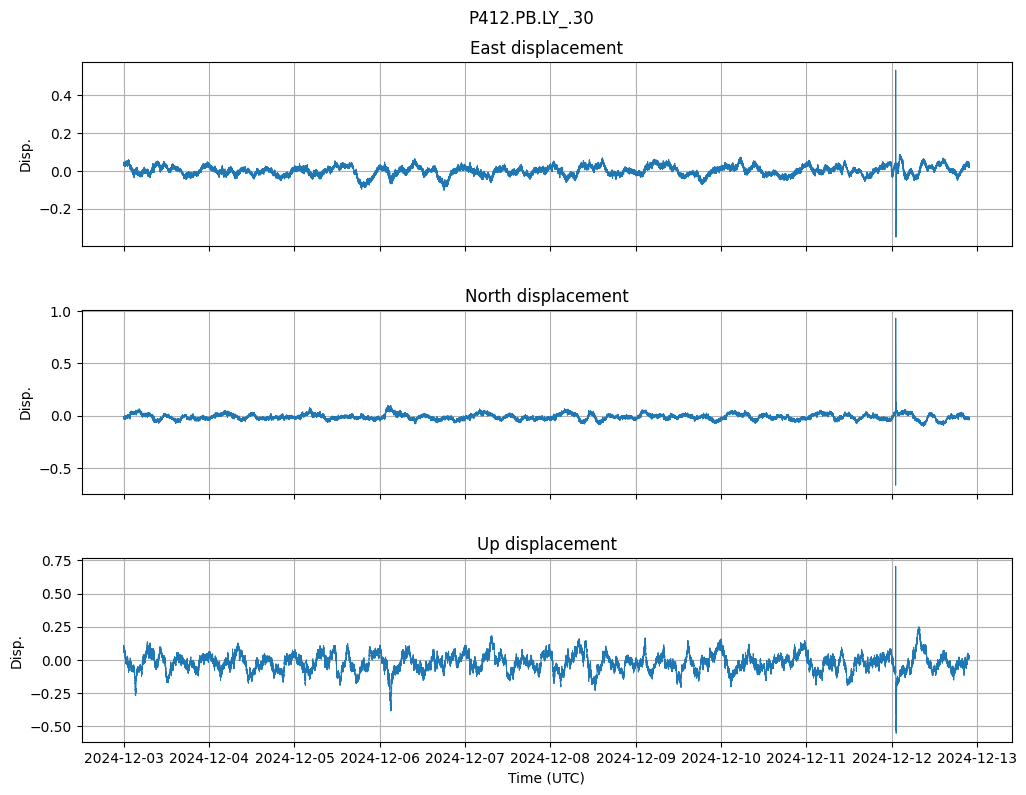Select the 2024-12-12 date tick label

(x=892, y=758)
